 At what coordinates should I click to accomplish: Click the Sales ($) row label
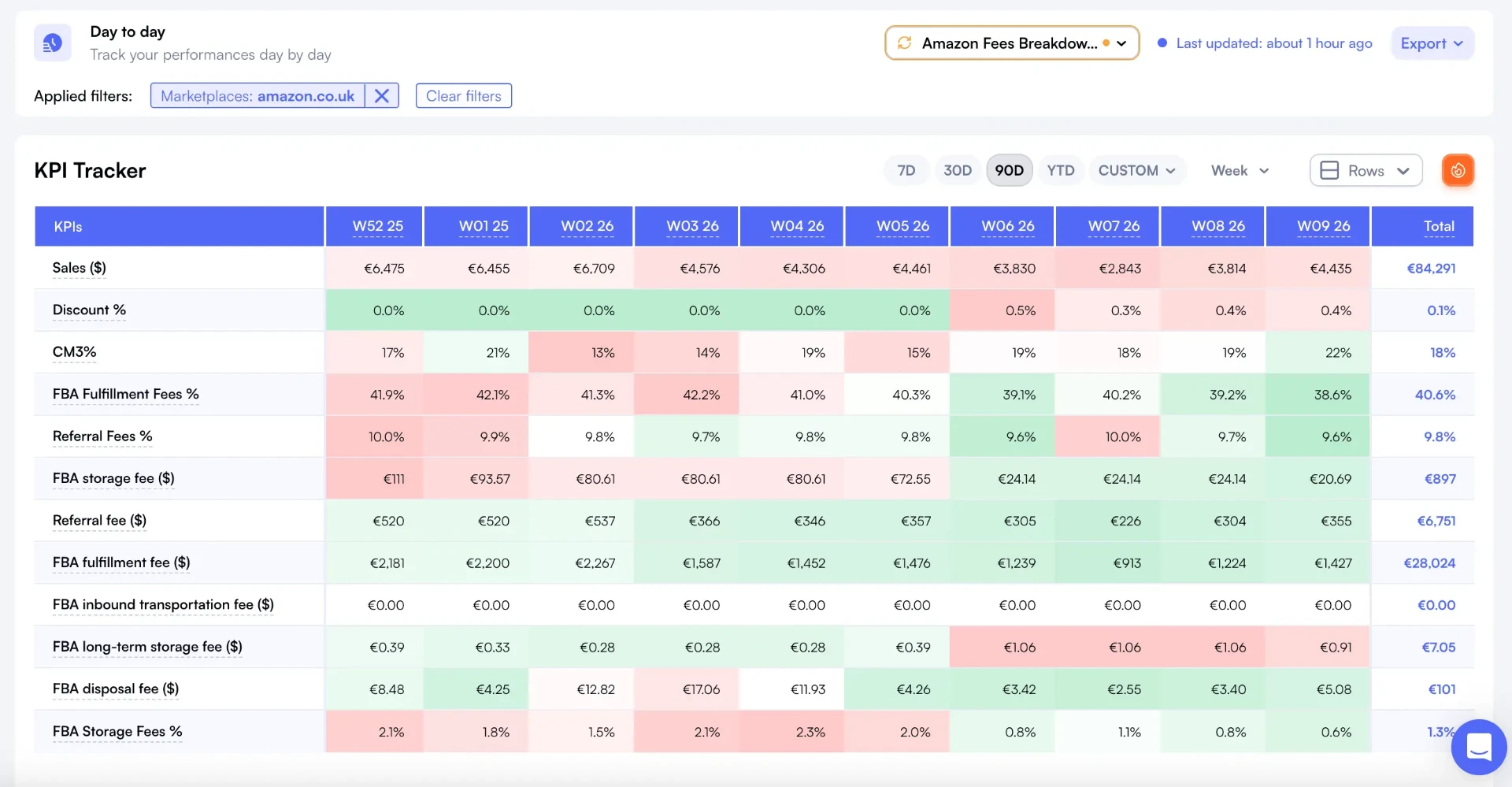(x=80, y=268)
